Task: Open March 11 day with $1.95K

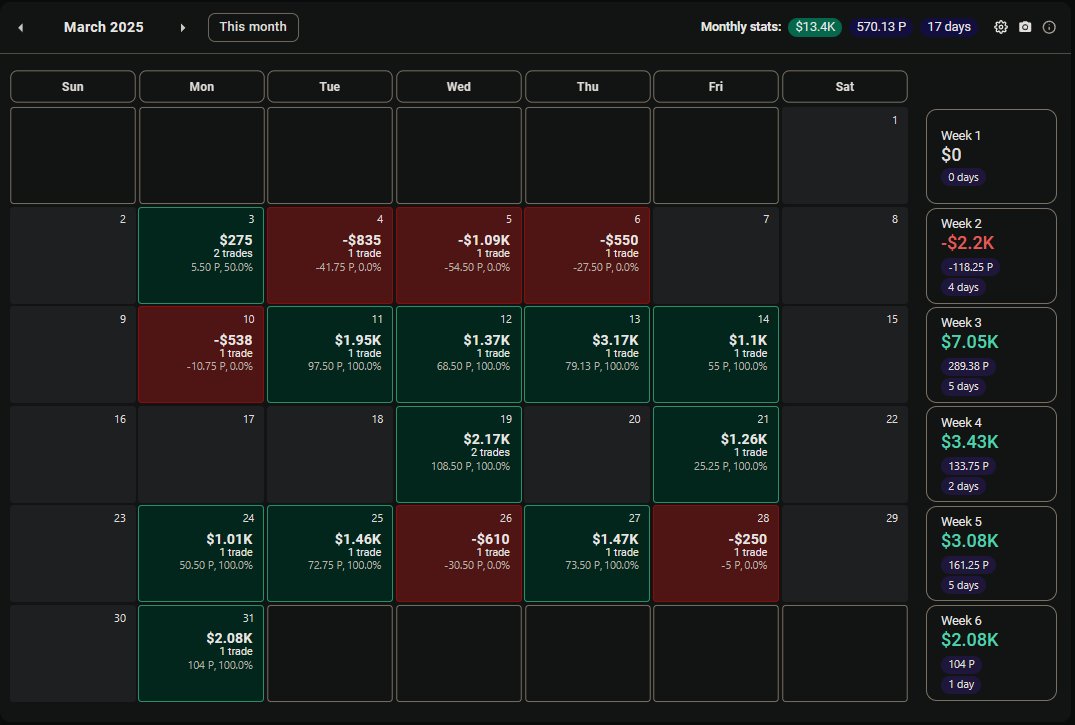Action: click(x=330, y=355)
